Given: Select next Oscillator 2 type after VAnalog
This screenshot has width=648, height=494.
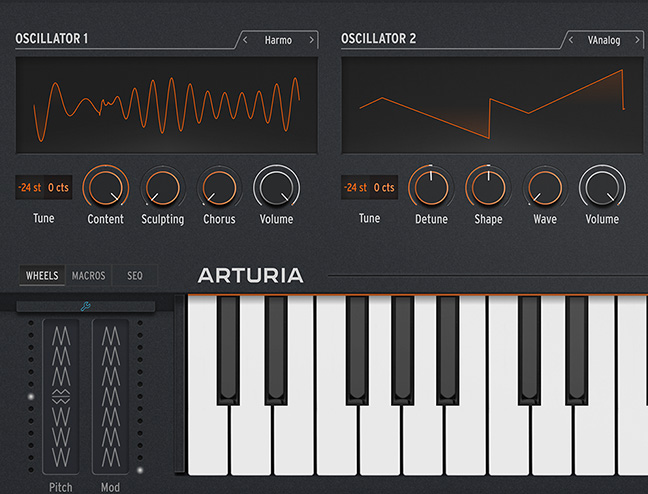Looking at the screenshot, I should 638,40.
